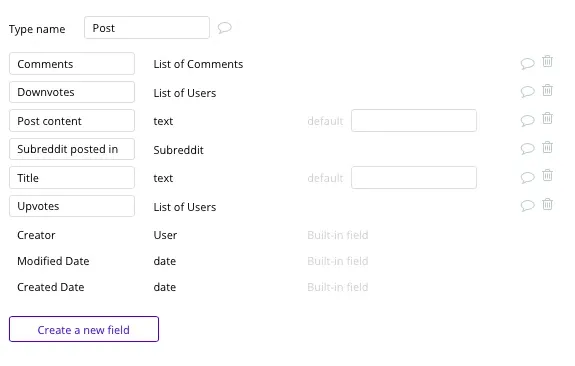Image resolution: width=575 pixels, height=366 pixels.
Task: Delete the Comments field
Action: coord(547,61)
